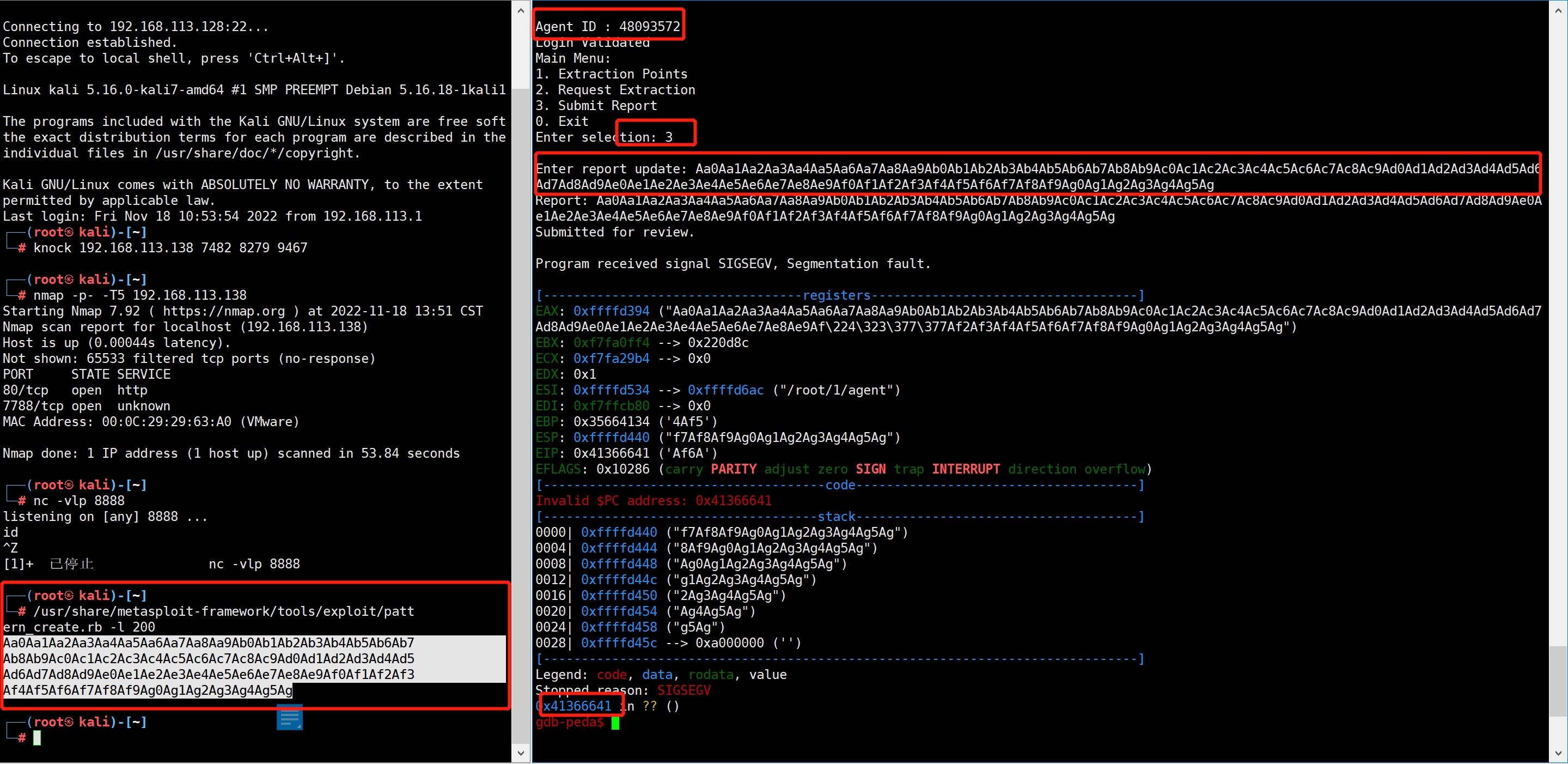Click the green gdb-peda cursor block
The width and height of the screenshot is (1568, 764).
click(x=615, y=723)
